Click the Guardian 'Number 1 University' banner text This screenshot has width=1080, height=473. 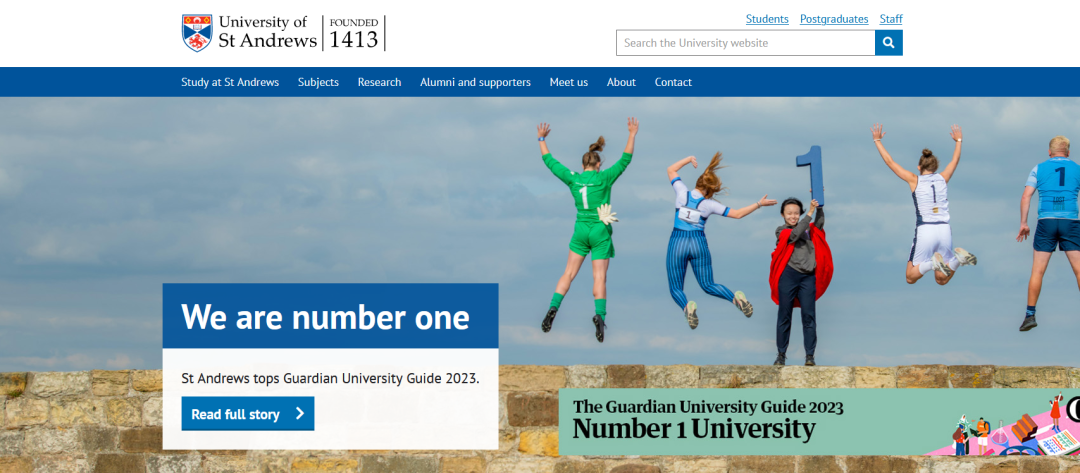click(x=694, y=429)
